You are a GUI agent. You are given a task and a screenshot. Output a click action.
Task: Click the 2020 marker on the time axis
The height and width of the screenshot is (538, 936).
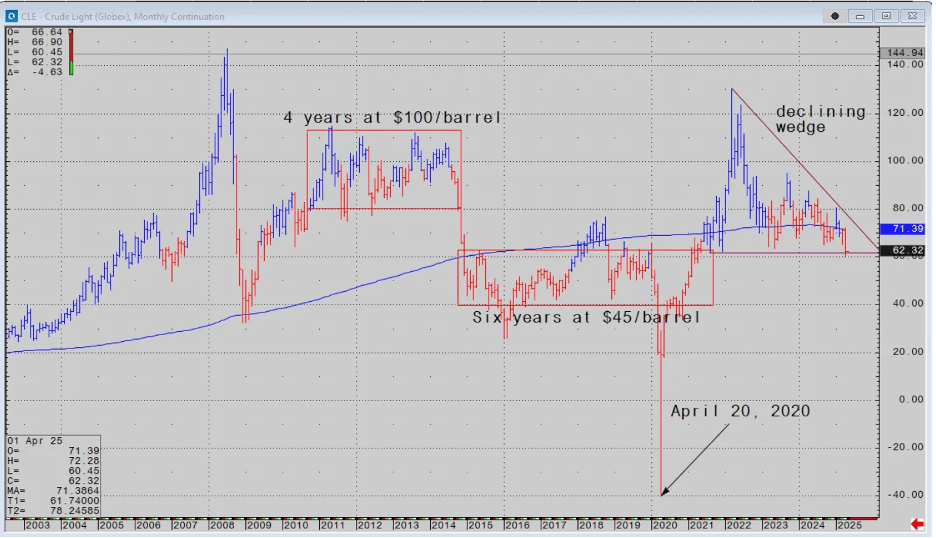point(659,524)
